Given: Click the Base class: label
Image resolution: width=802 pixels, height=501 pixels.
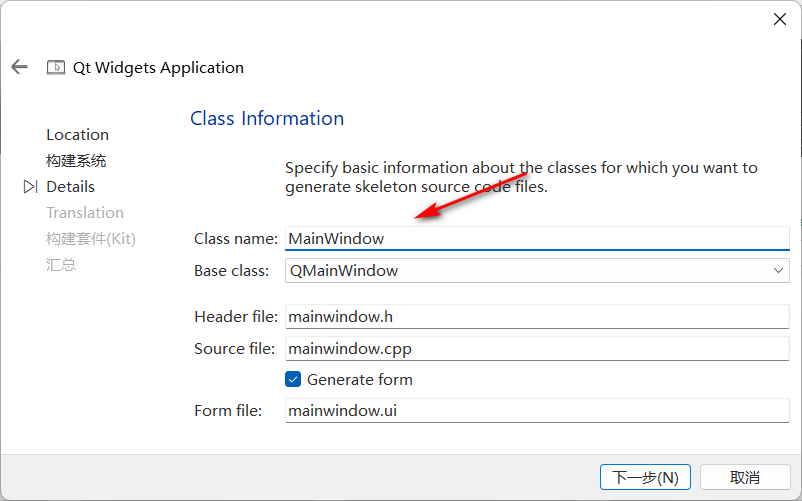Looking at the screenshot, I should (232, 270).
